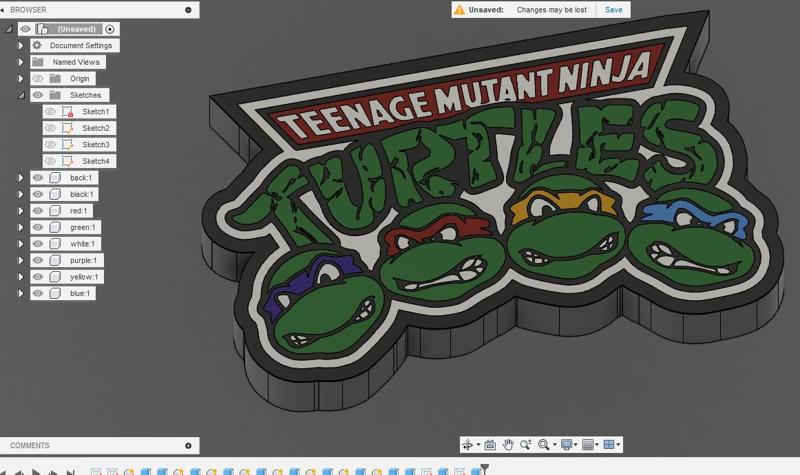Image resolution: width=800 pixels, height=475 pixels.
Task: Click the Document Settings gear icon
Action: pos(37,45)
